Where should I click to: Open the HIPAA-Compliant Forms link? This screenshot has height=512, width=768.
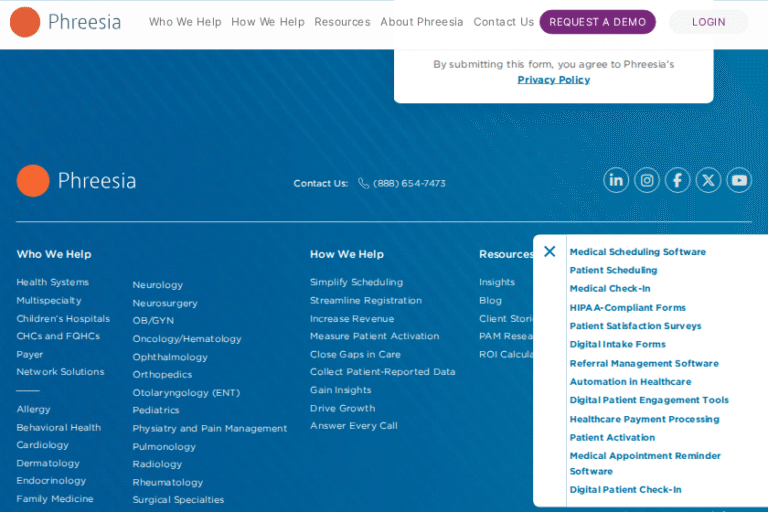[627, 308]
